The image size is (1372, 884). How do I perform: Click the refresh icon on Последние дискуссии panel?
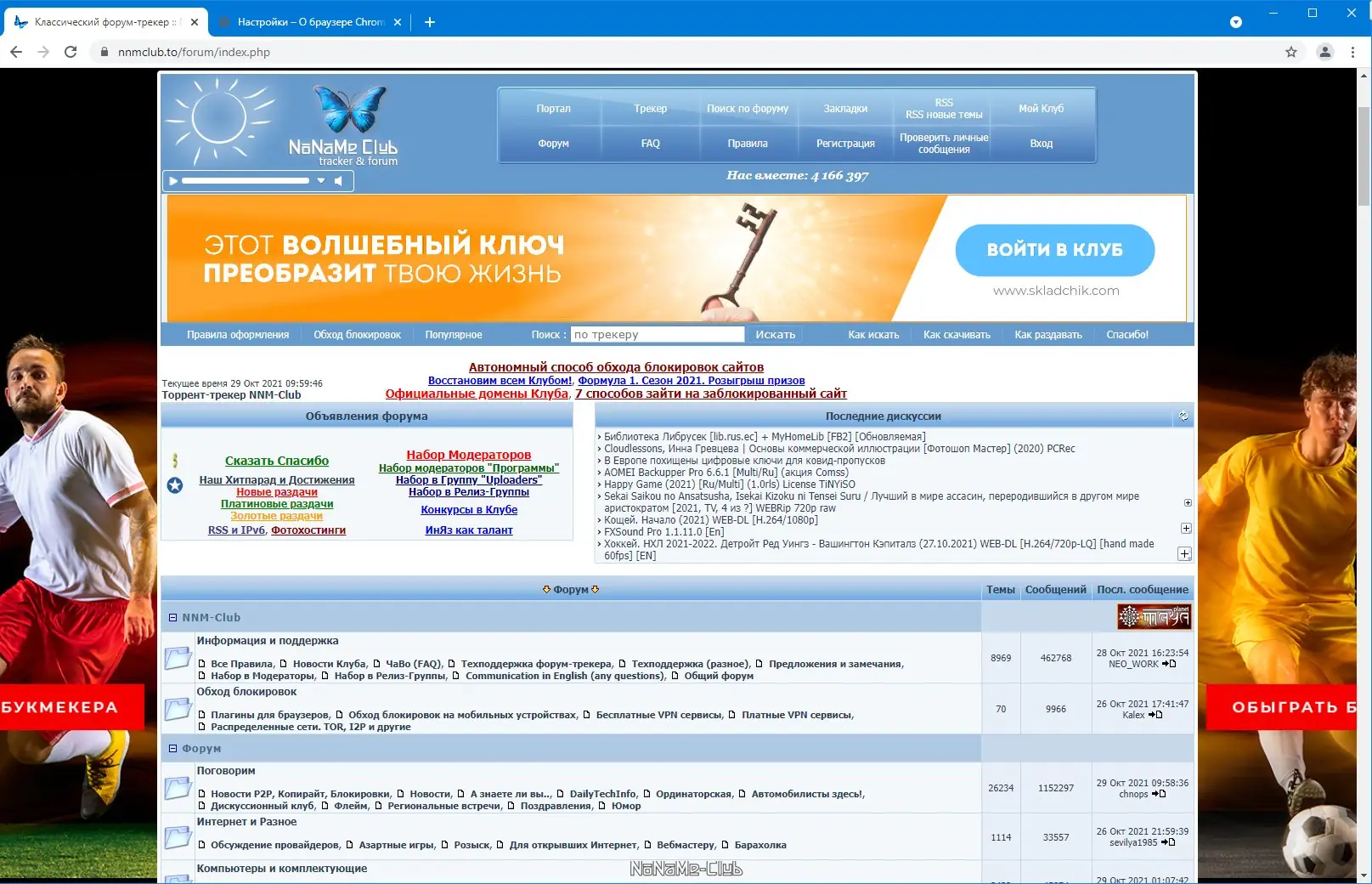(x=1183, y=416)
